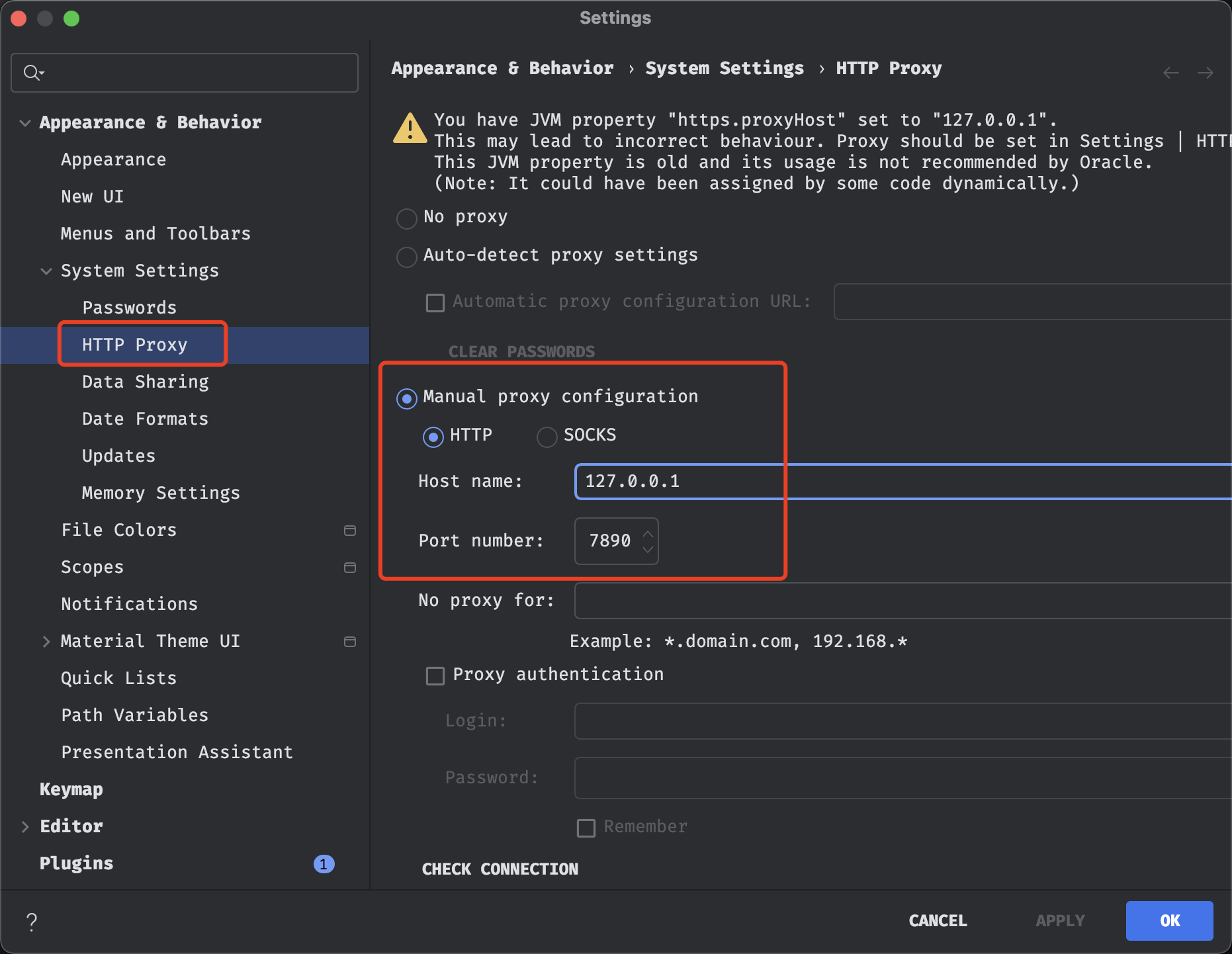Open the Date Formats settings page
The width and height of the screenshot is (1232, 954).
click(x=146, y=419)
